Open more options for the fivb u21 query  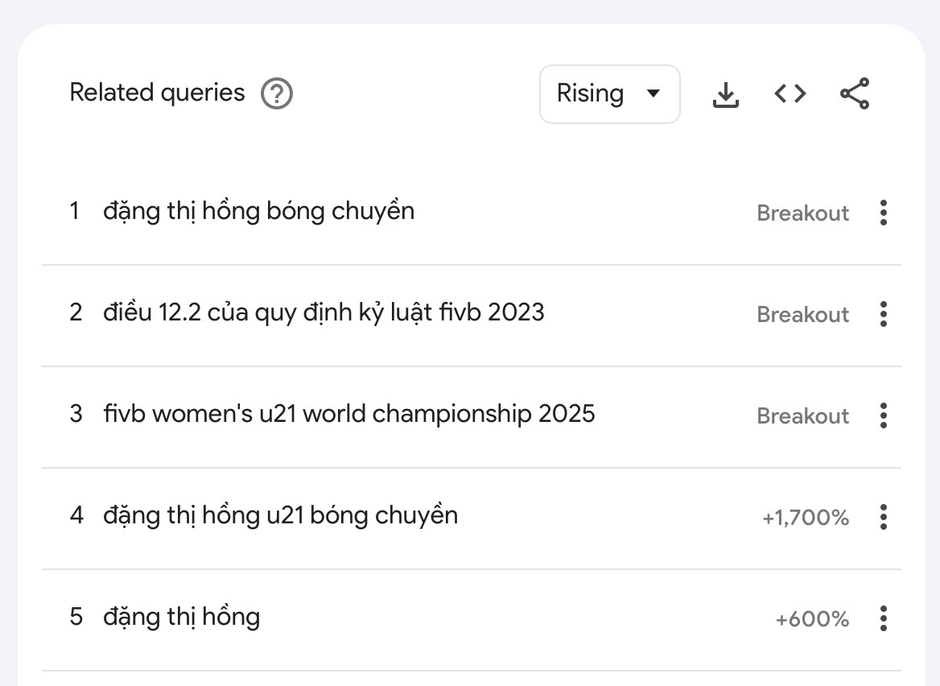883,416
